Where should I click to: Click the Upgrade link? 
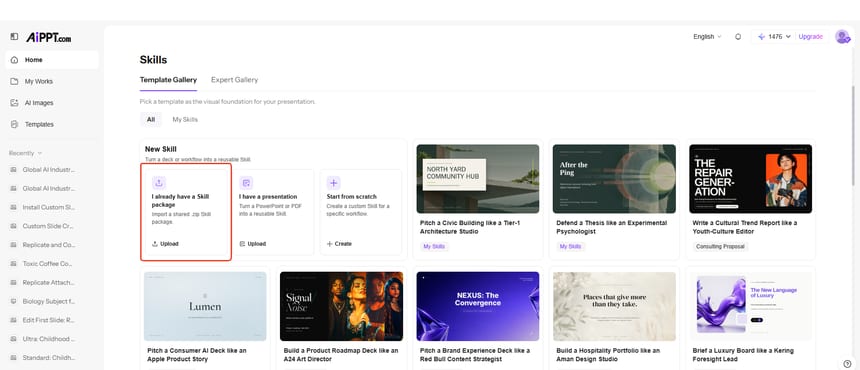coord(811,37)
